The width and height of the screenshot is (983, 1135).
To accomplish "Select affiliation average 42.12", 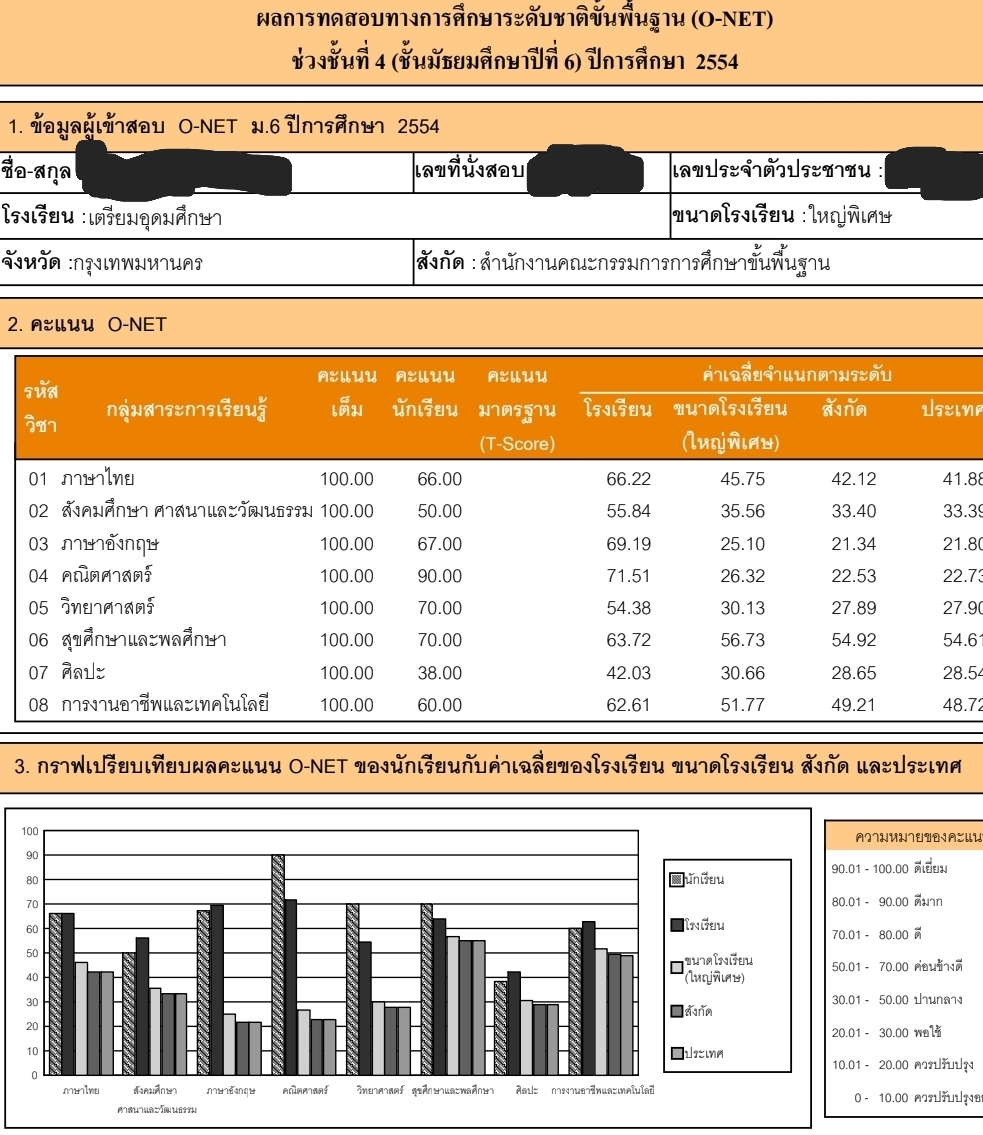I will coord(853,479).
